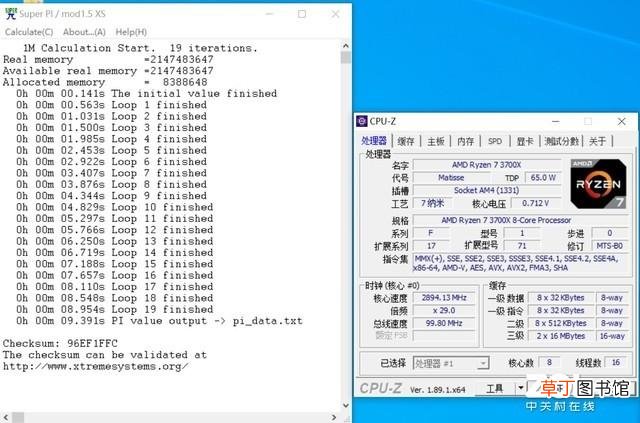This screenshot has height=423, width=640.
Task: Open the 测试分数 benchmark tab
Action: pos(562,141)
